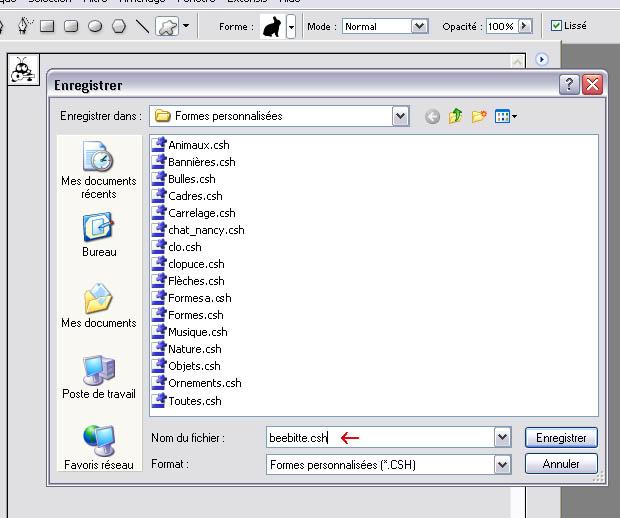The height and width of the screenshot is (518, 620).
Task: Click the rabbit shape preview thumbnail
Action: point(272,26)
